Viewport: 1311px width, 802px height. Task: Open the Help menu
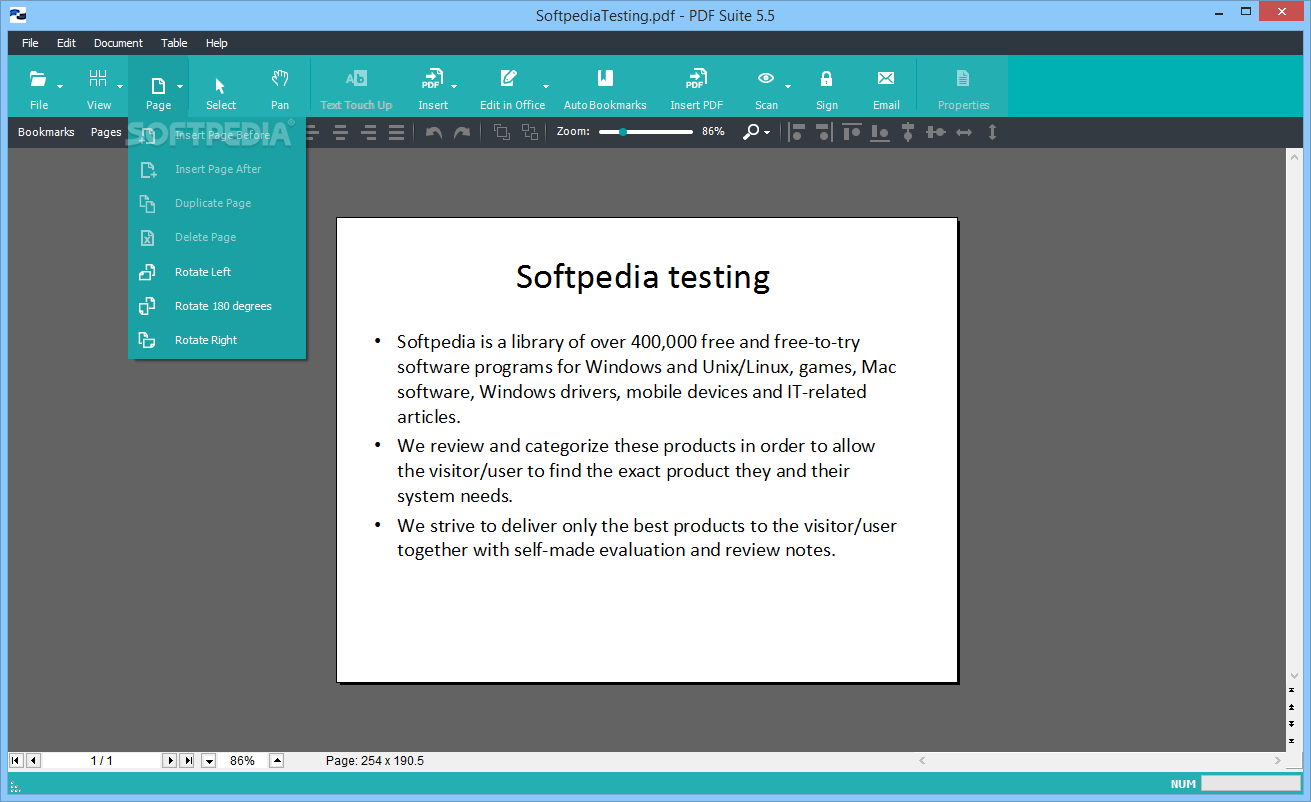pyautogui.click(x=217, y=43)
